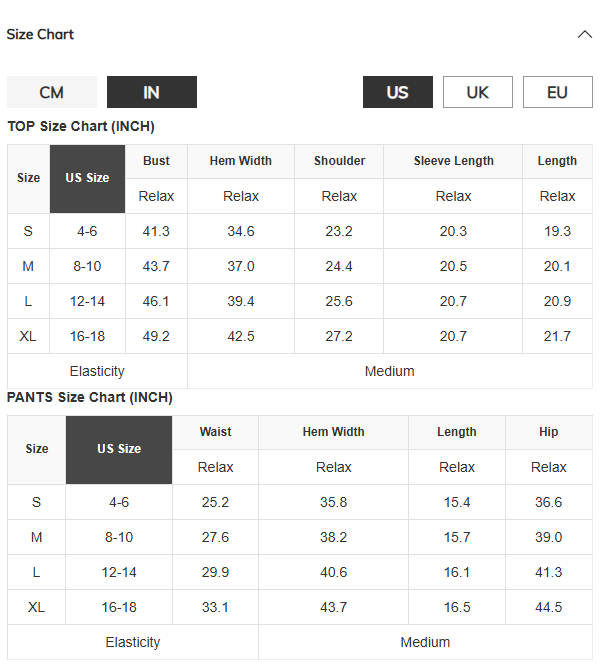Click US Size header in PANTS chart
This screenshot has width=602, height=664.
(119, 449)
